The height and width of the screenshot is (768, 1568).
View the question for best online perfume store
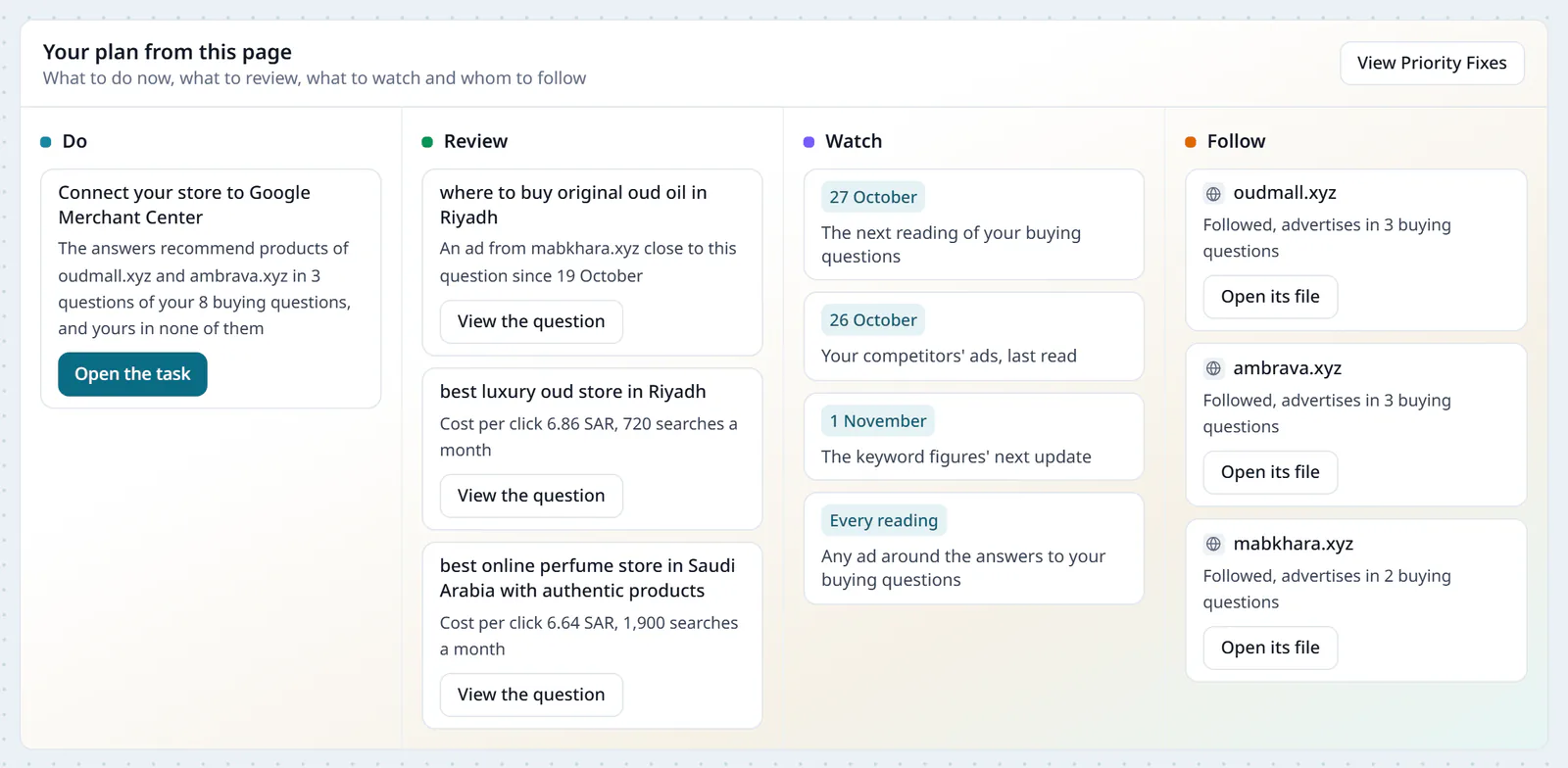pyautogui.click(x=531, y=695)
